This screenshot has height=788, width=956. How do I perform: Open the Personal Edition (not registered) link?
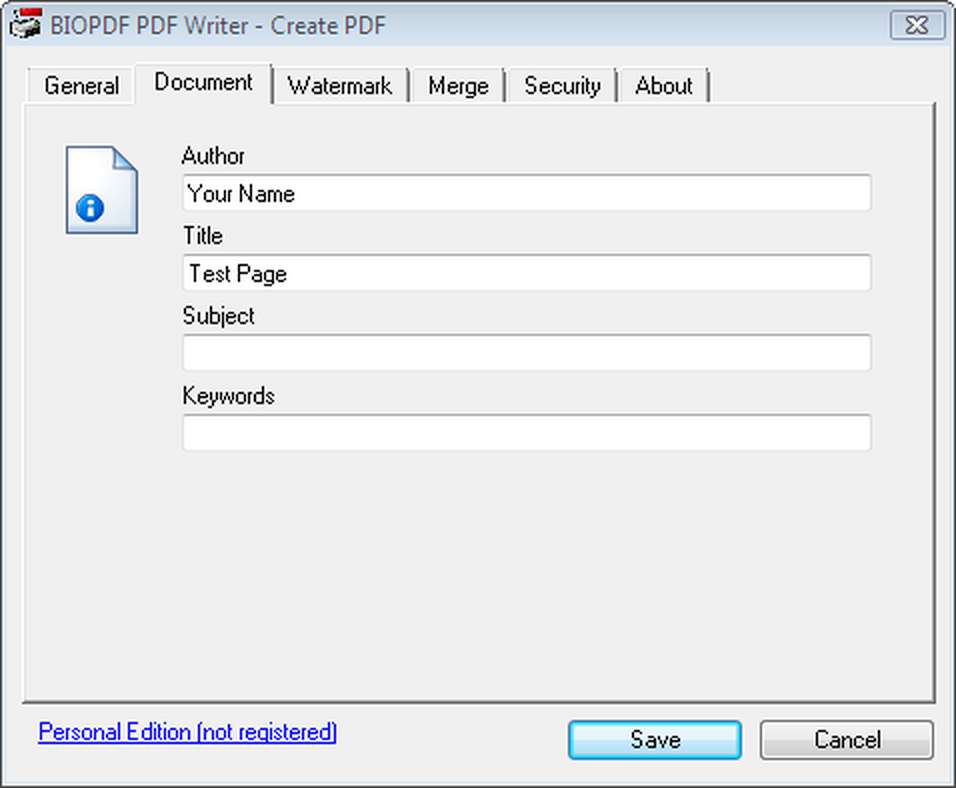[188, 732]
